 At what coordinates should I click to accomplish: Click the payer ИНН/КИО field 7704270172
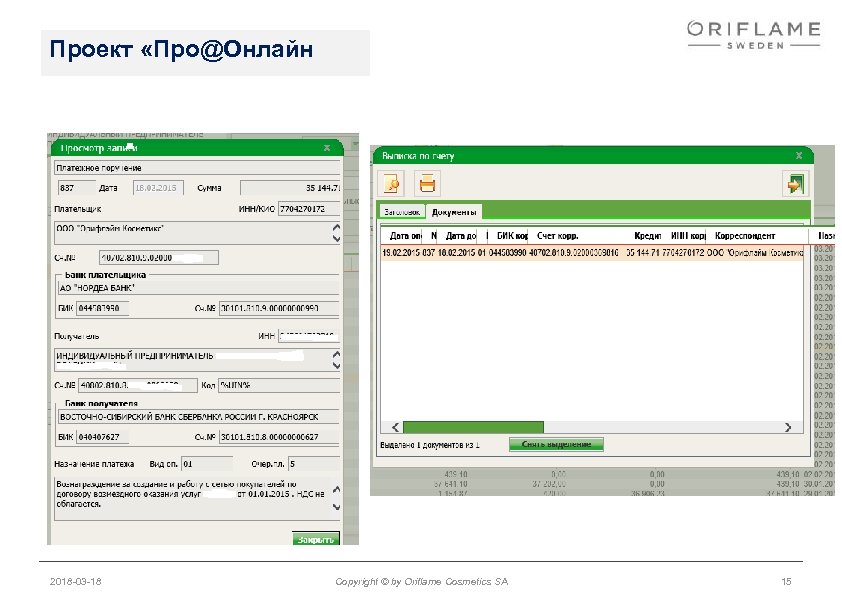309,209
